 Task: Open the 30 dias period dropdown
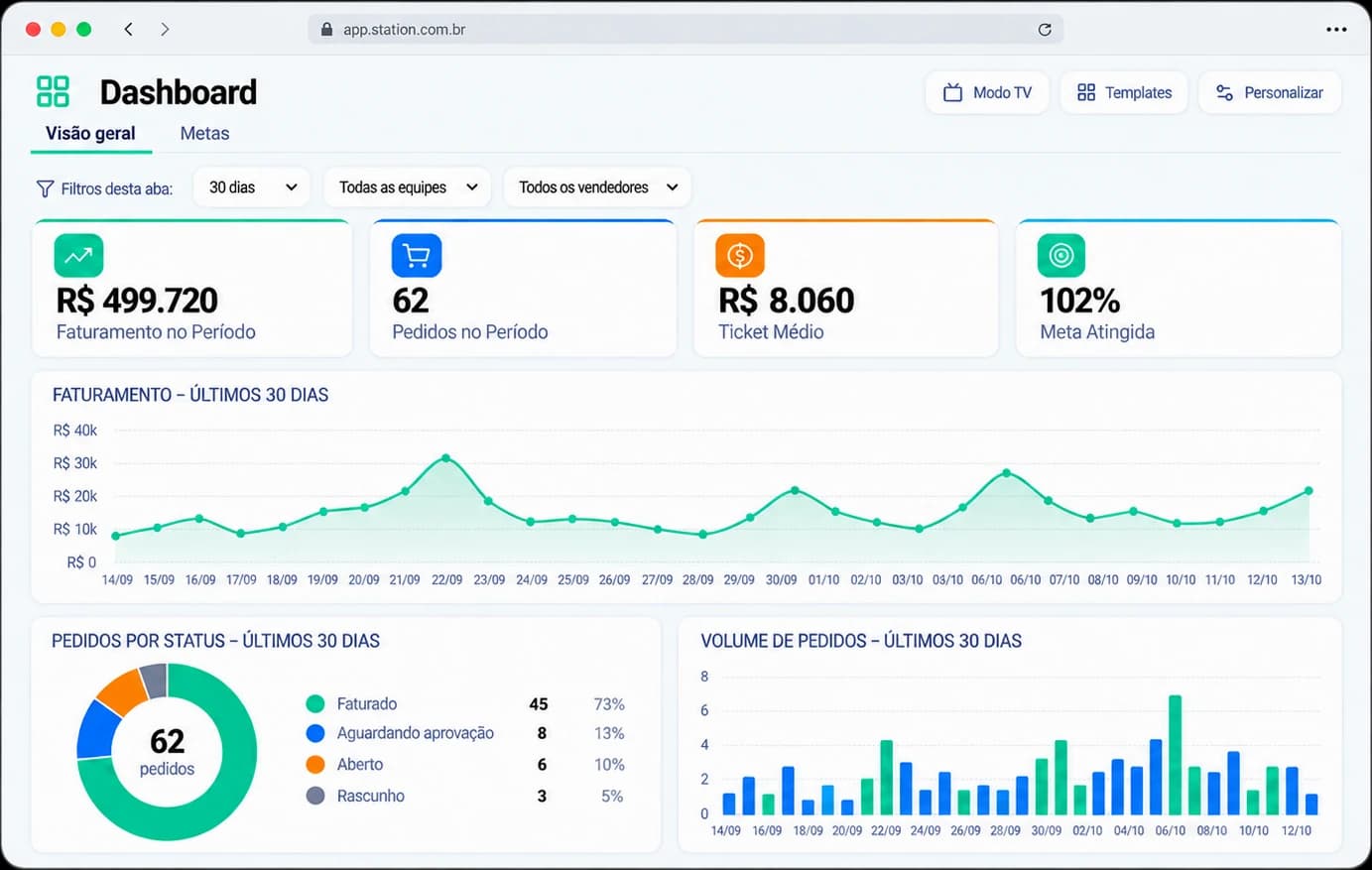point(252,187)
